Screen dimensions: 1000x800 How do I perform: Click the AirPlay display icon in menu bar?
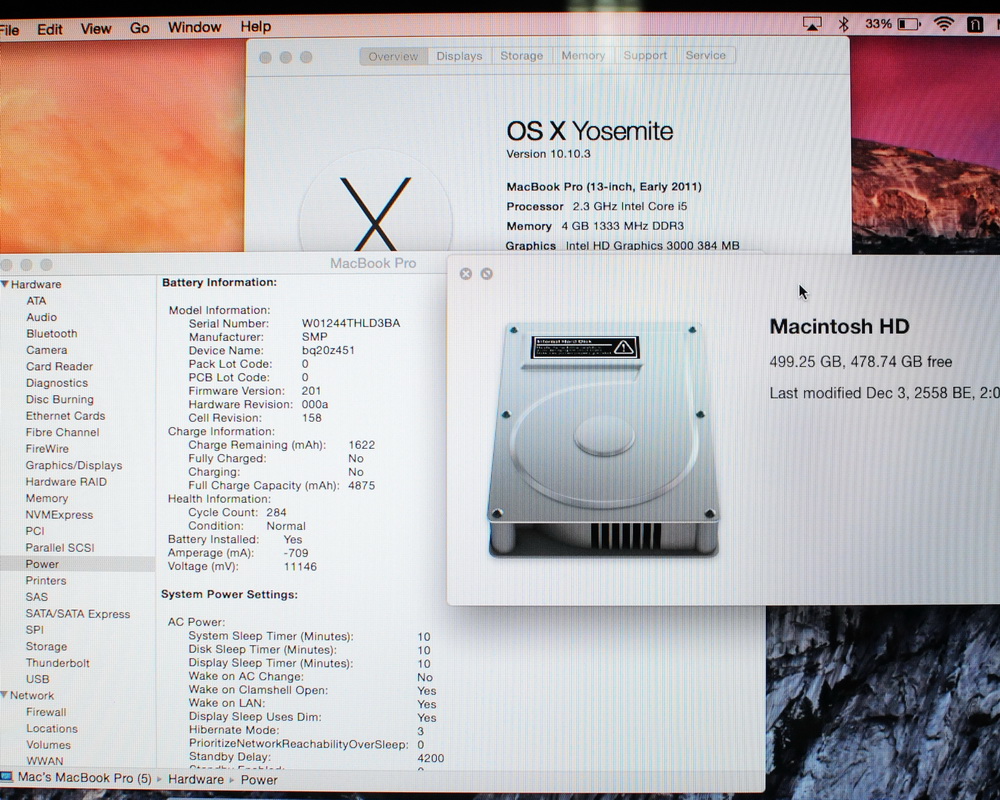pos(812,24)
